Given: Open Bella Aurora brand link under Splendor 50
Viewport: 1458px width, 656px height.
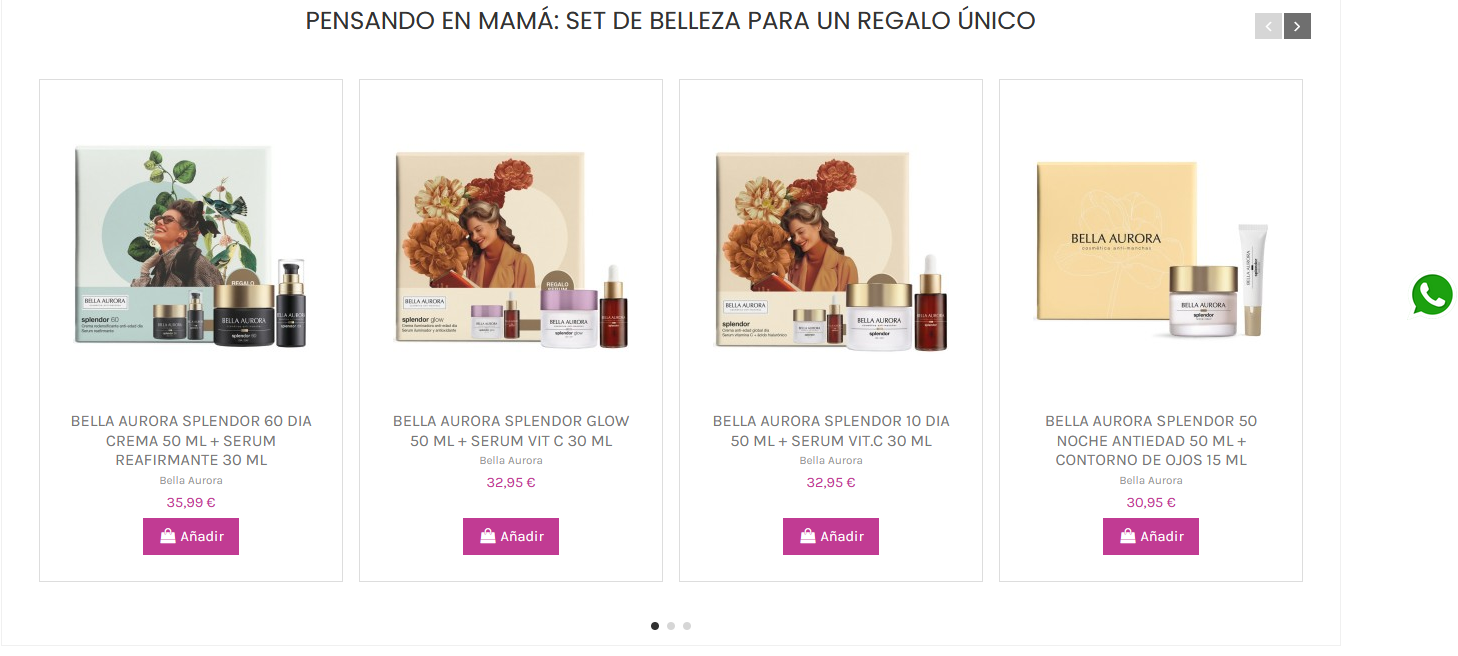Looking at the screenshot, I should click(1151, 481).
